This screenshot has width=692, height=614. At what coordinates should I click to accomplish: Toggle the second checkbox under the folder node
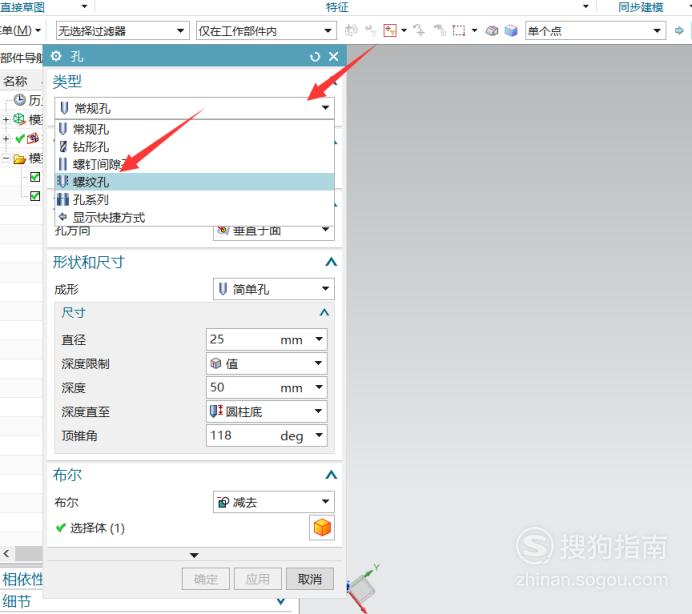coord(35,196)
